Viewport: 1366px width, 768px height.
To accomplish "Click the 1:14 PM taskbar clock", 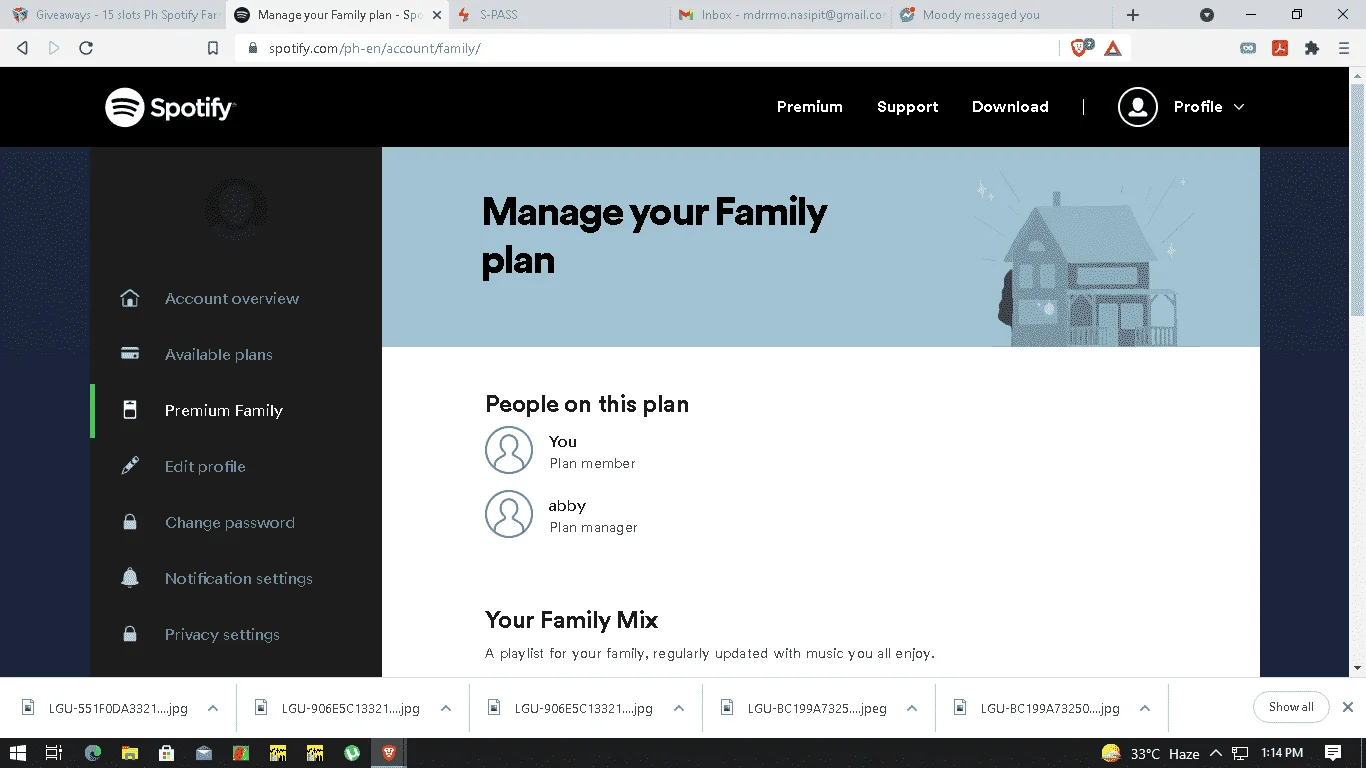I will [1281, 753].
